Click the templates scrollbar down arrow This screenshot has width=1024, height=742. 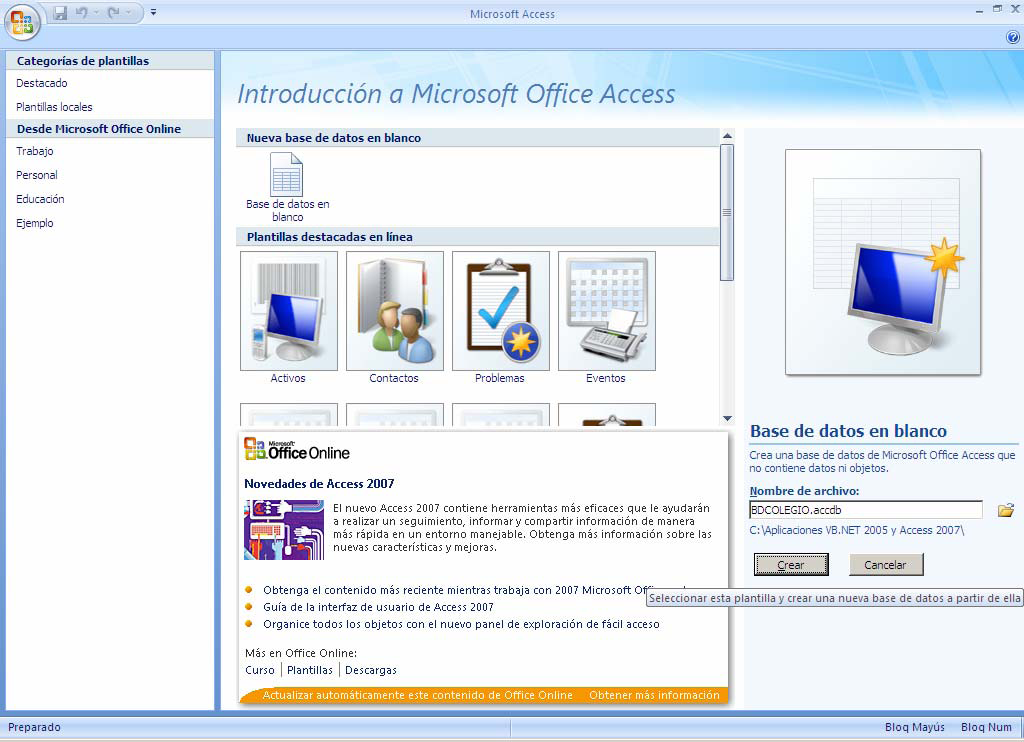727,418
